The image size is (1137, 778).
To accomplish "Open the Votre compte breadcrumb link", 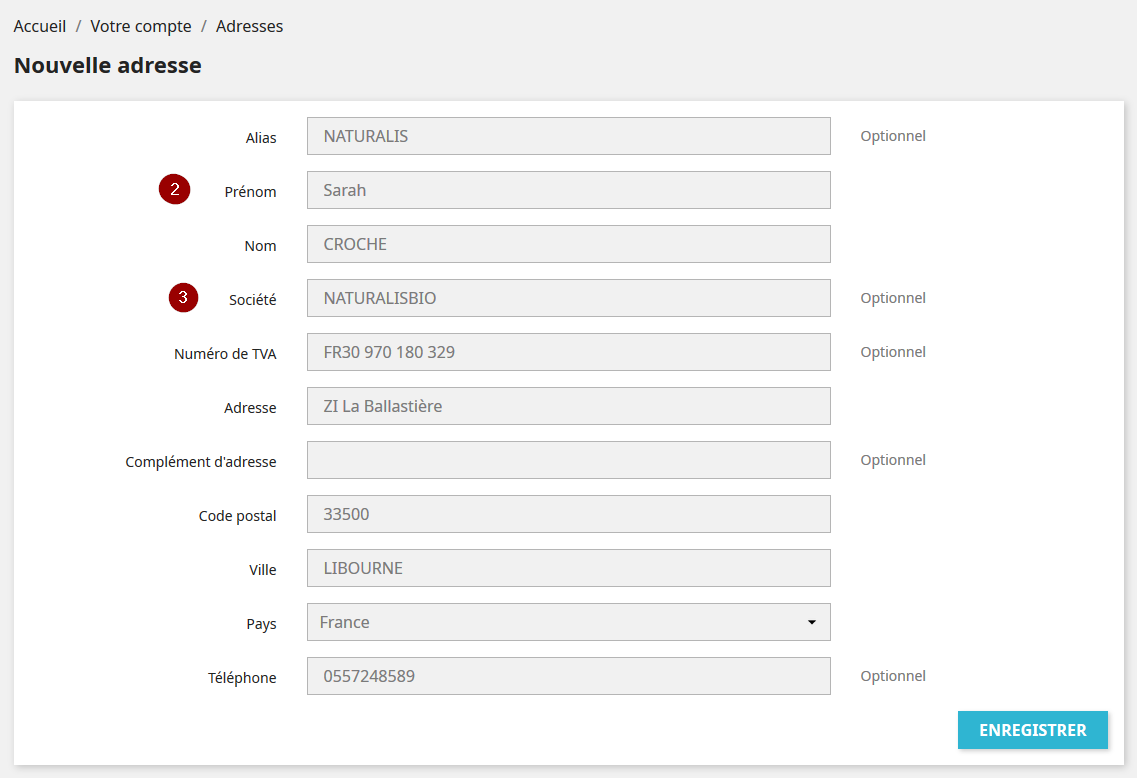I will pyautogui.click(x=141, y=26).
